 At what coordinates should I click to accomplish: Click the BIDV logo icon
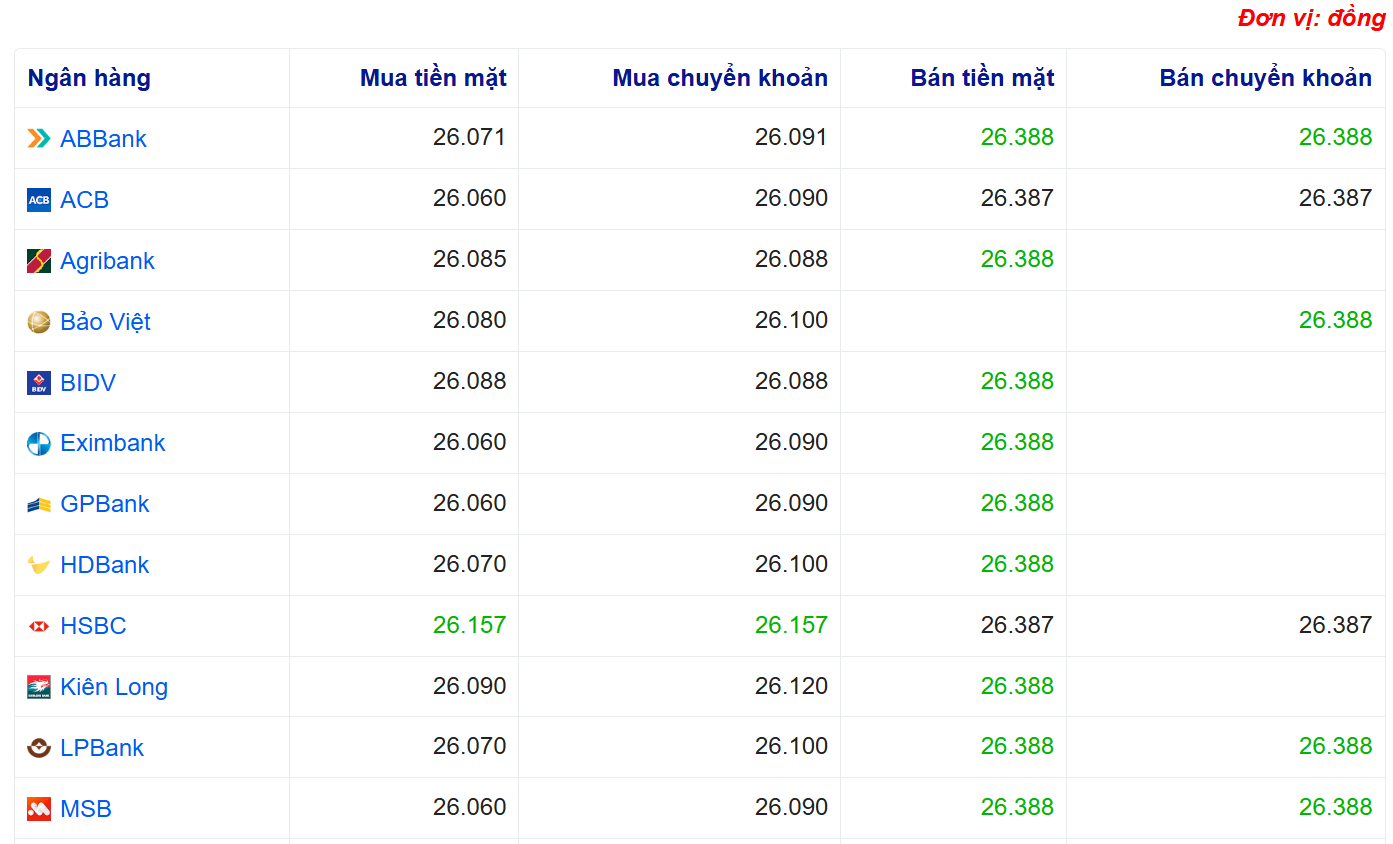click(39, 383)
